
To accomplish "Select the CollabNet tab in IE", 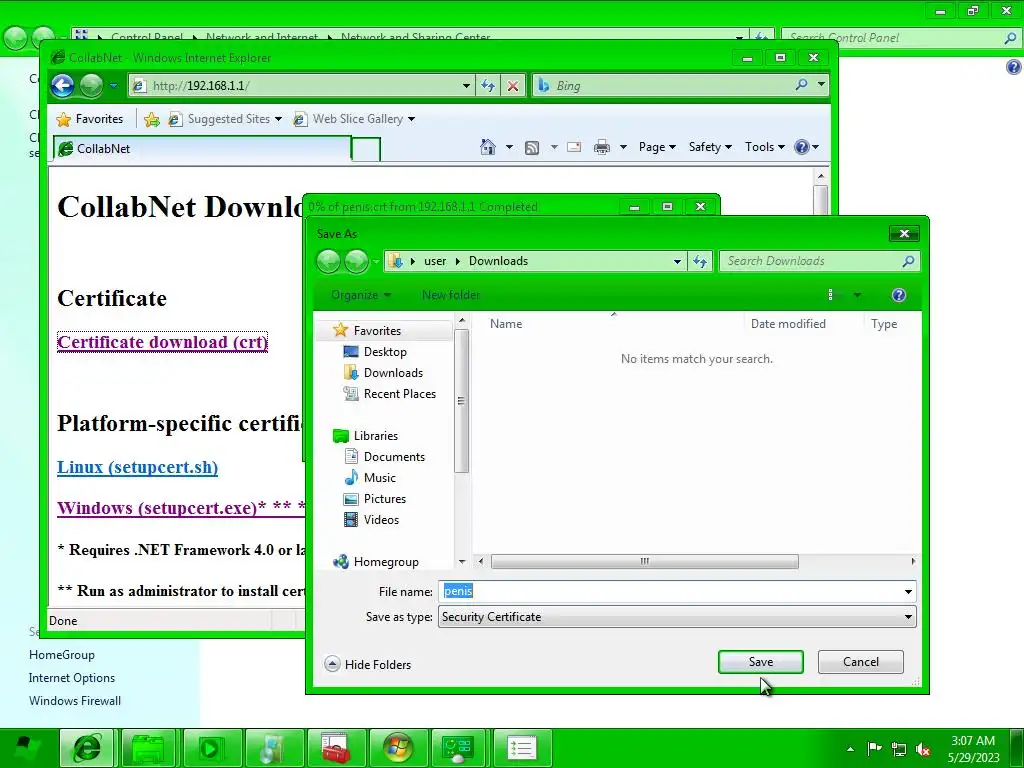I will [202, 148].
